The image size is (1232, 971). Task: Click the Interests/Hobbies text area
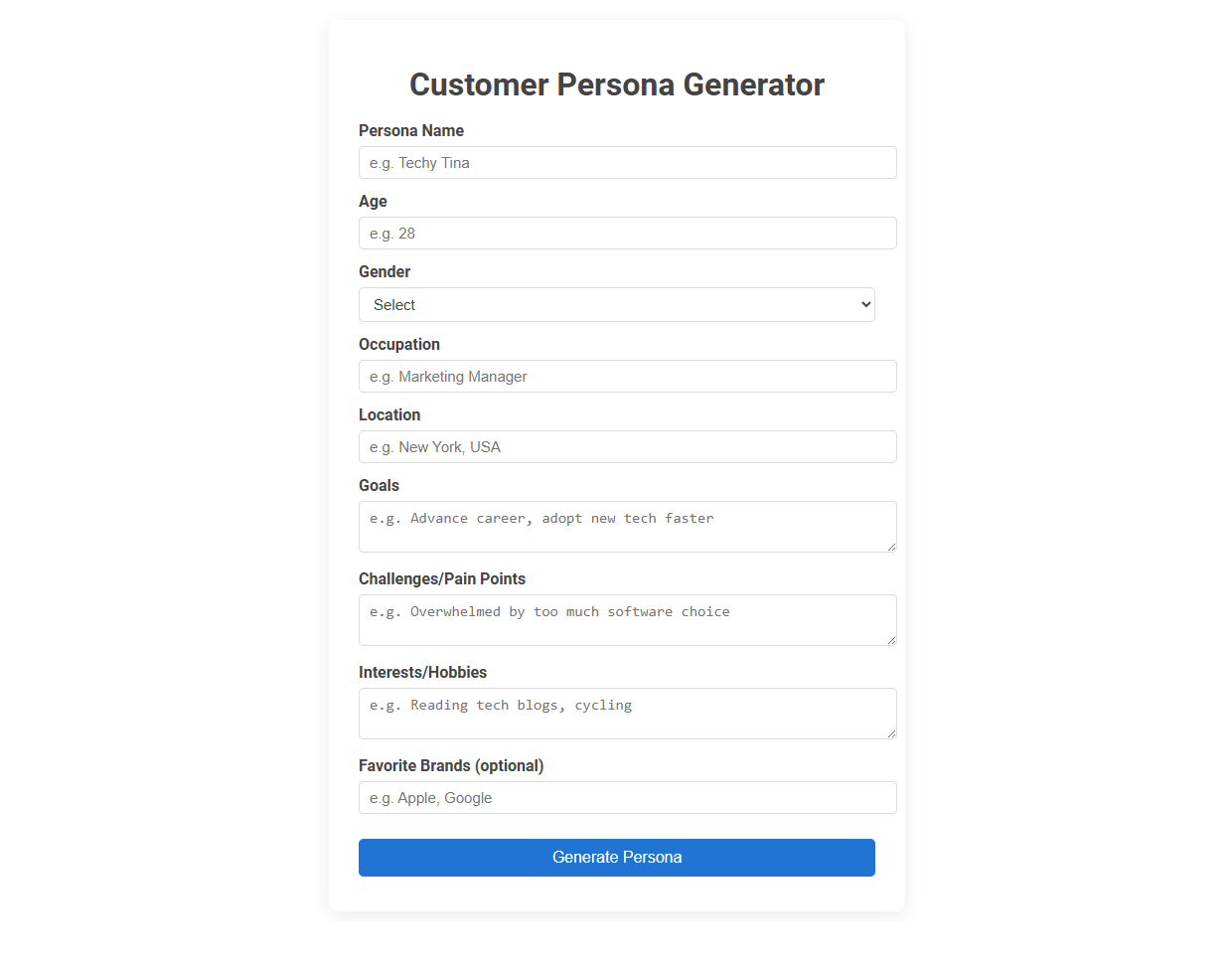627,712
